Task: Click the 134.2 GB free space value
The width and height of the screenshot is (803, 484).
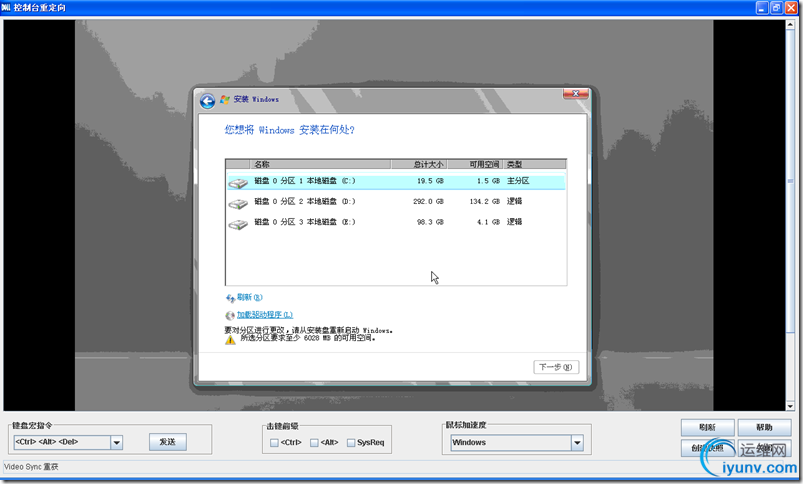Action: [484, 202]
